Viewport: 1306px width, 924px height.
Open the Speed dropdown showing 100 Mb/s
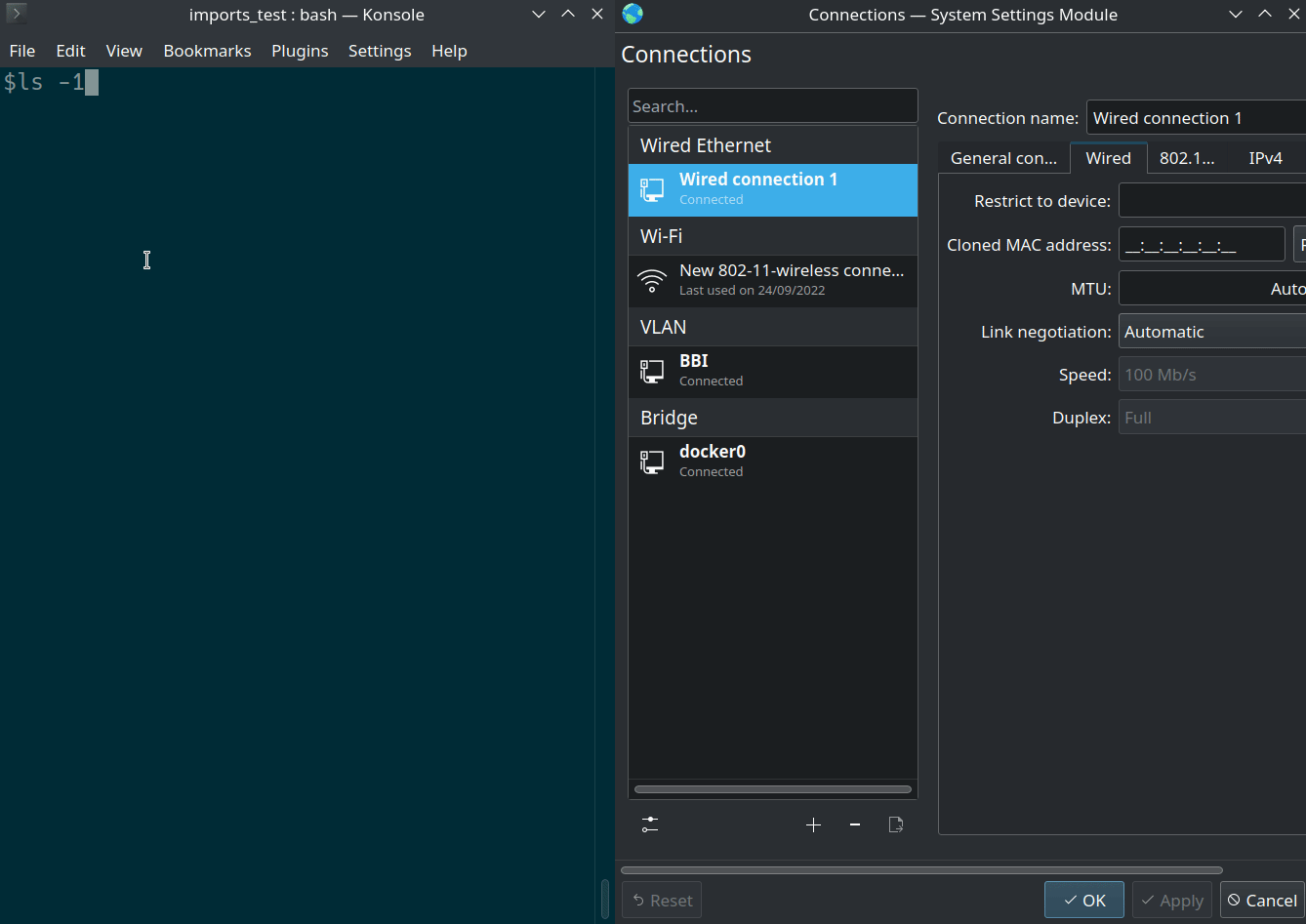(1211, 375)
